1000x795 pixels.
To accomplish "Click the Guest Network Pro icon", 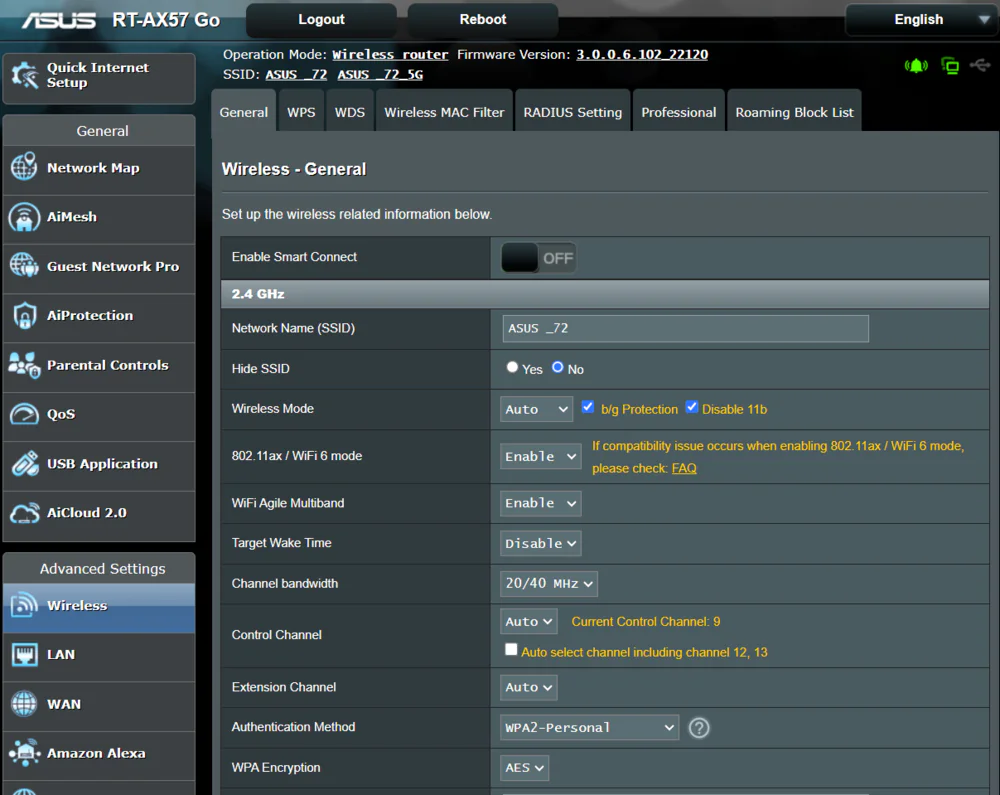I will (x=24, y=266).
